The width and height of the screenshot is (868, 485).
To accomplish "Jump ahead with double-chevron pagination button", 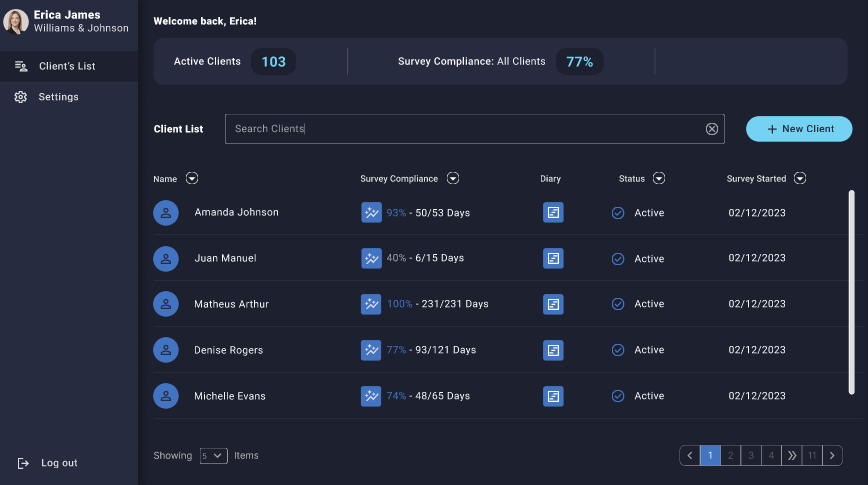I will (792, 456).
